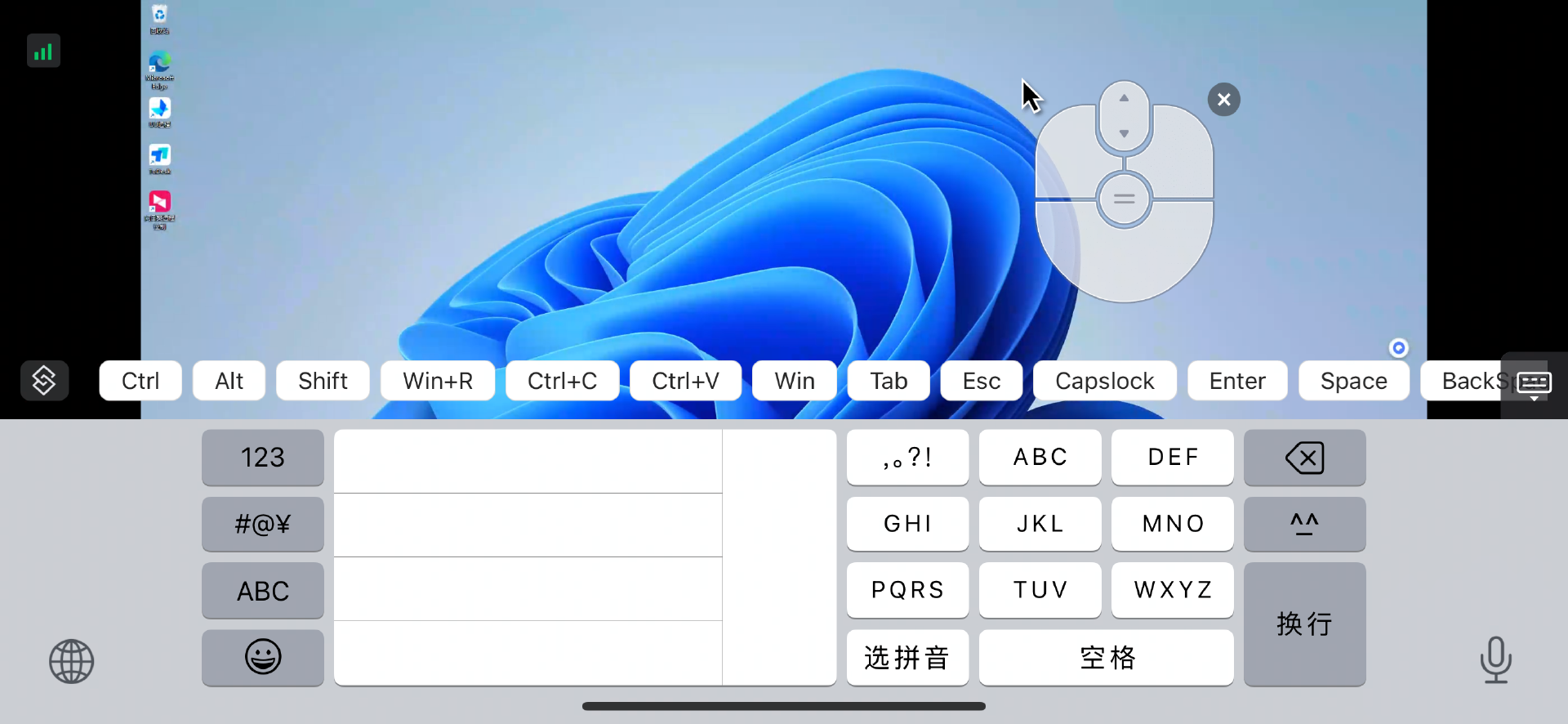Tap the ^^ emoticon key

pos(1304,524)
